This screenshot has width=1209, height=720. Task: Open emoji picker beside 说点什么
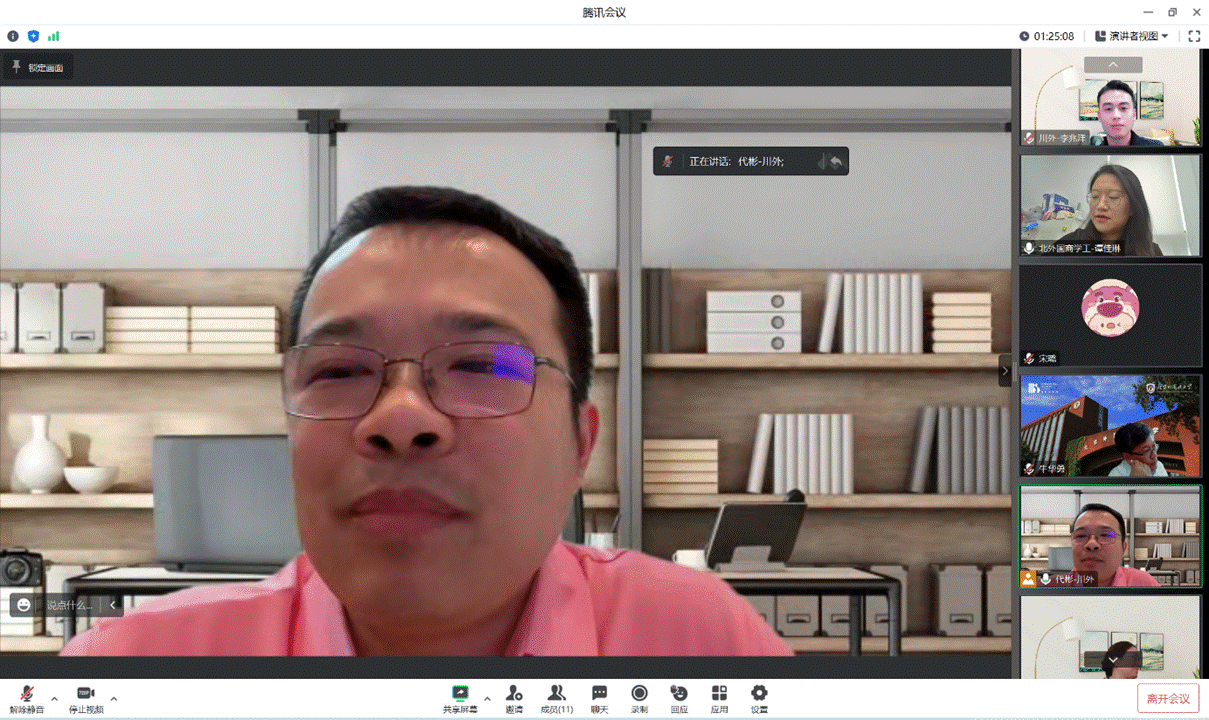tap(23, 604)
